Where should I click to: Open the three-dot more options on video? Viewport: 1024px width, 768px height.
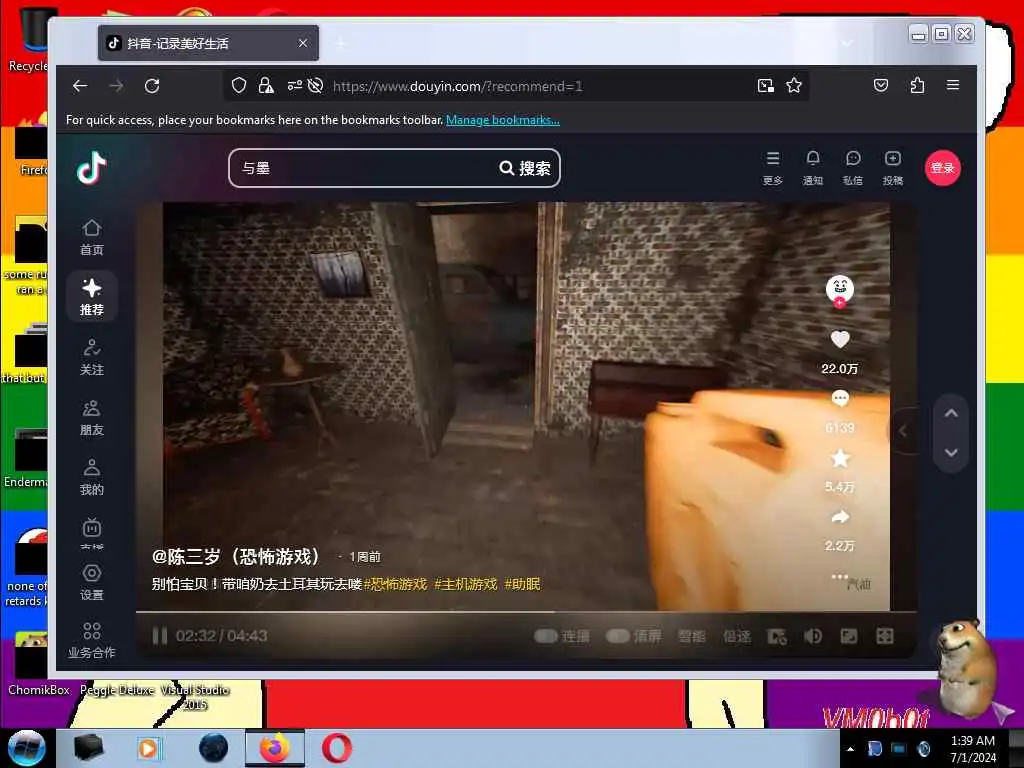point(839,577)
